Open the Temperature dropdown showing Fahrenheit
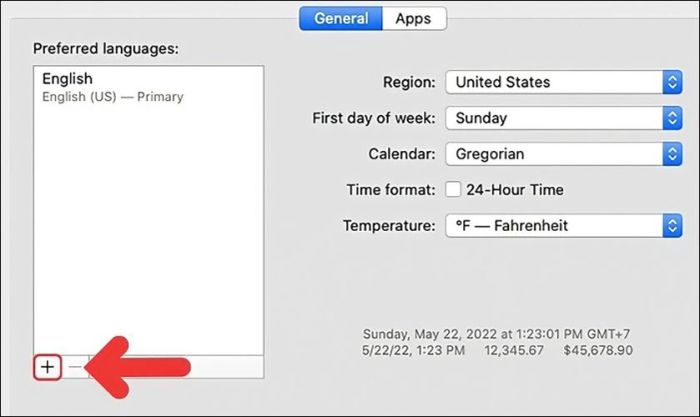 (564, 225)
